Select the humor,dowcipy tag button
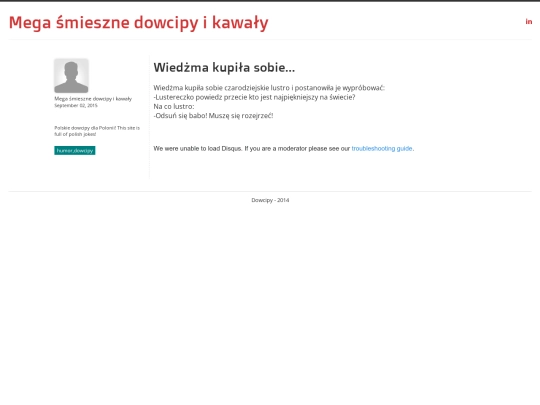The image size is (540, 405). pos(75,150)
